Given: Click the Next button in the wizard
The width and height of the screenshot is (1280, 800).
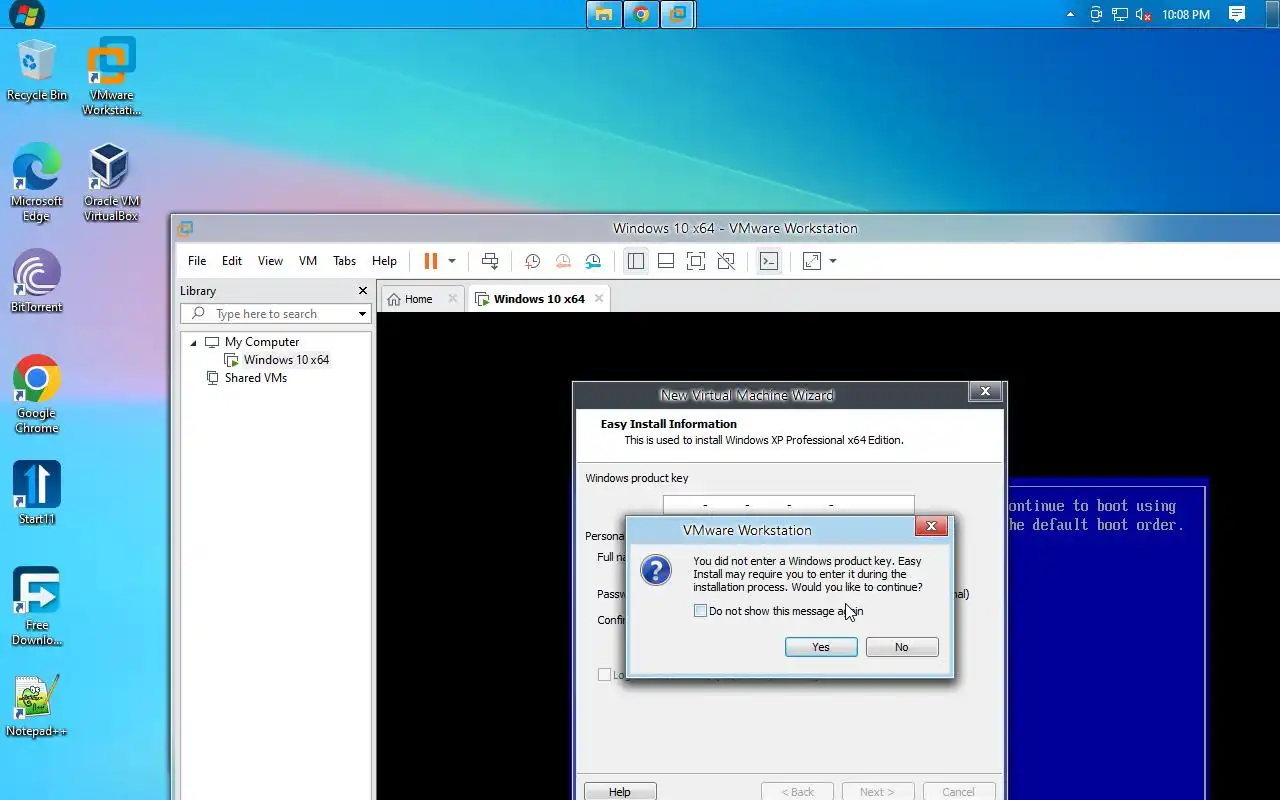Looking at the screenshot, I should pyautogui.click(x=877, y=791).
